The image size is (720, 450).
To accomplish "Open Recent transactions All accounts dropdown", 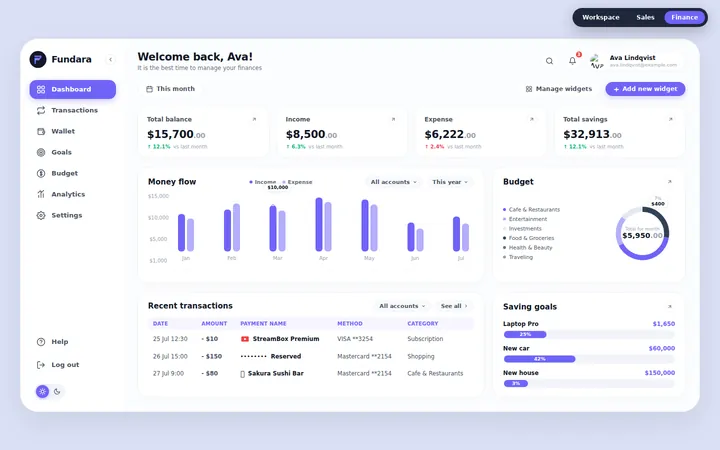I will coord(402,306).
